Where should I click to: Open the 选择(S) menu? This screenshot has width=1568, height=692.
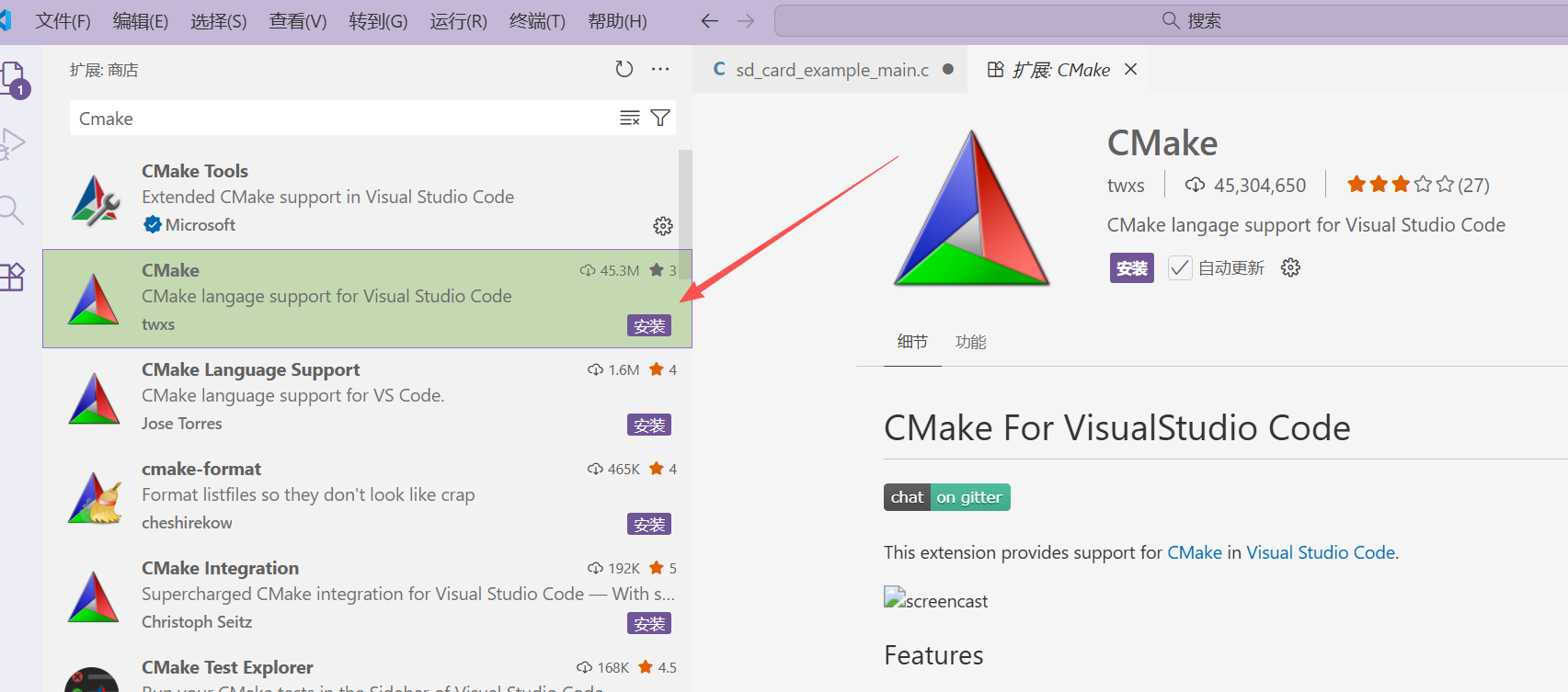pos(219,21)
